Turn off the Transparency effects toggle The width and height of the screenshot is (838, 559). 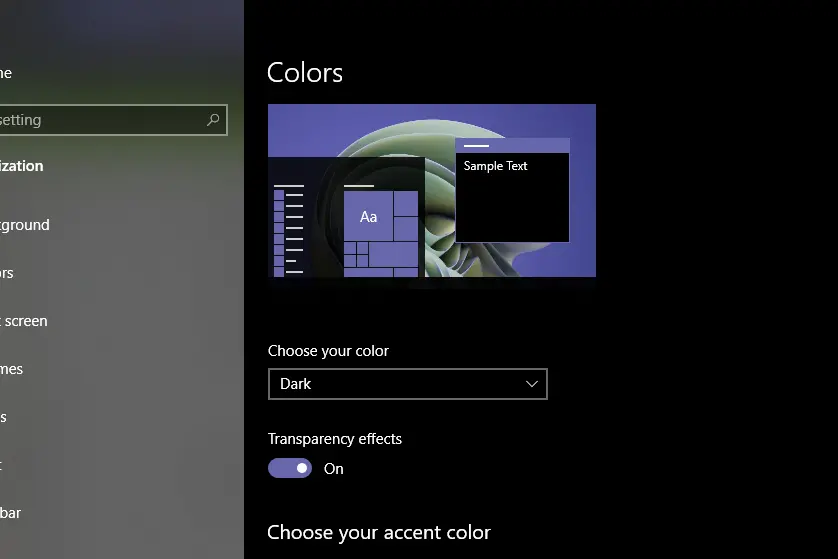290,468
